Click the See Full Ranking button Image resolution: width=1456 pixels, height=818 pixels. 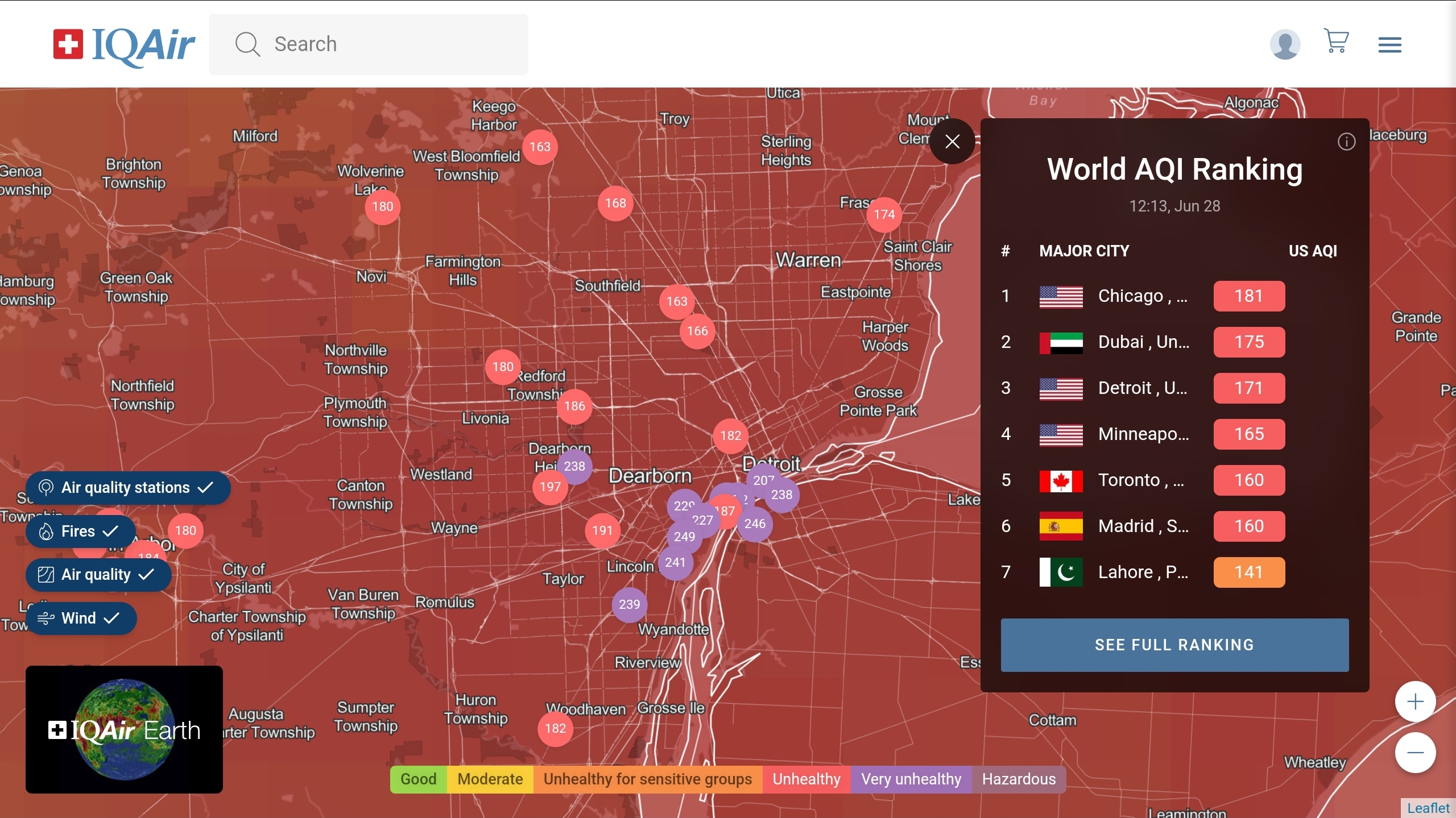pos(1174,645)
